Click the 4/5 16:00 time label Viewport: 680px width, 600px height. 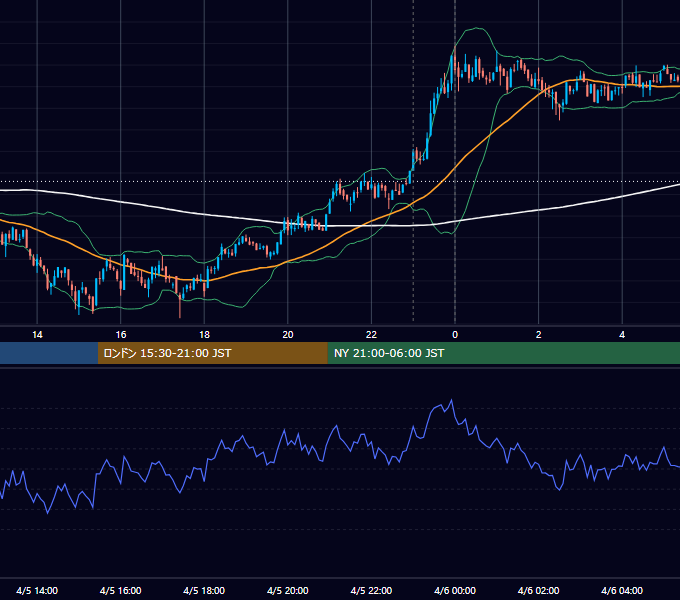tap(121, 590)
